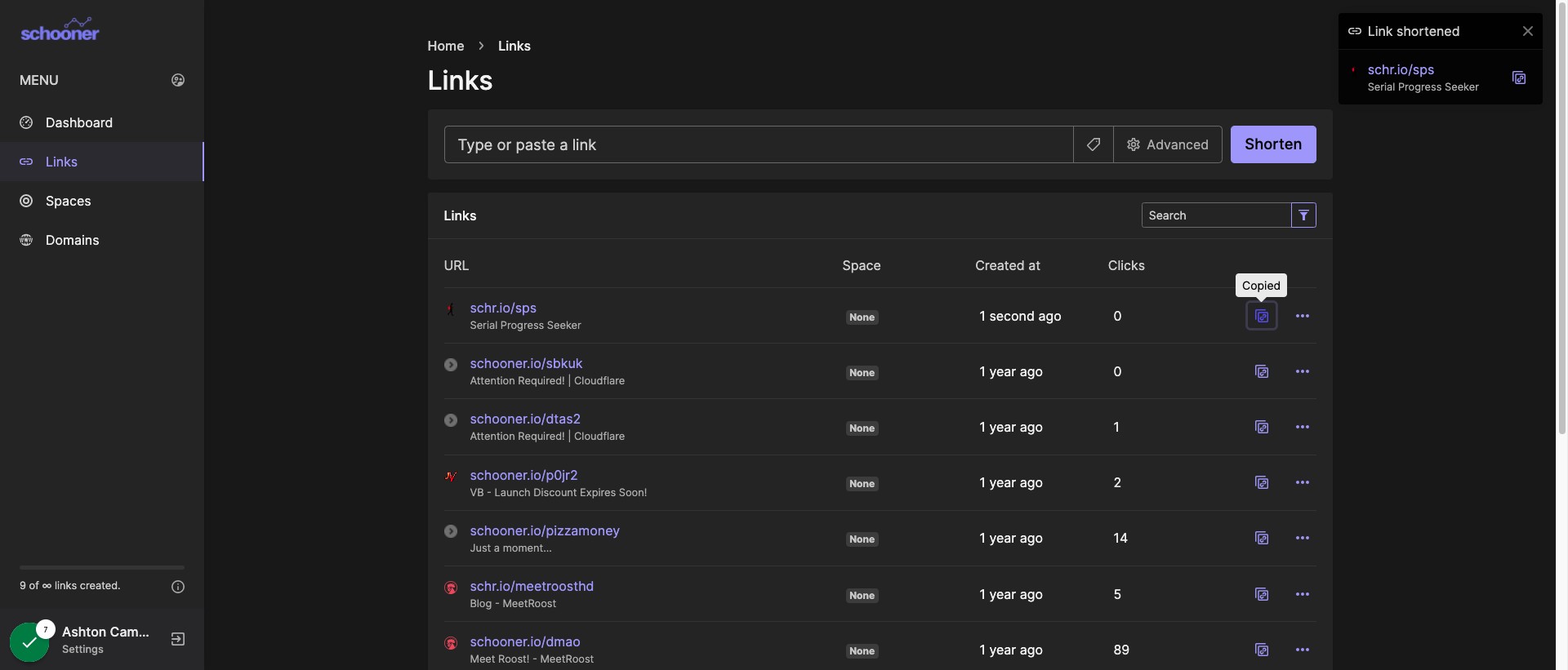
Task: Click the logout icon next to Ashton
Action: pyautogui.click(x=178, y=639)
